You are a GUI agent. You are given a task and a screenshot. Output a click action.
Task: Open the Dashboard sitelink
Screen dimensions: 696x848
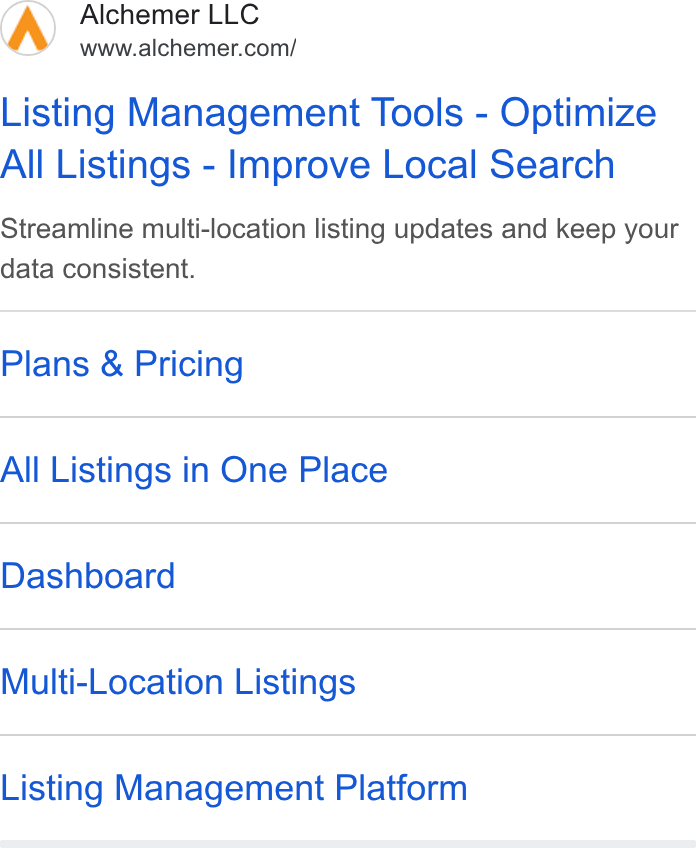click(x=88, y=575)
